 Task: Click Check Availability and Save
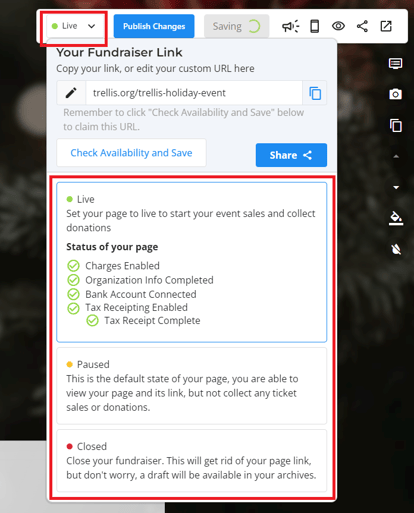[x=131, y=153]
